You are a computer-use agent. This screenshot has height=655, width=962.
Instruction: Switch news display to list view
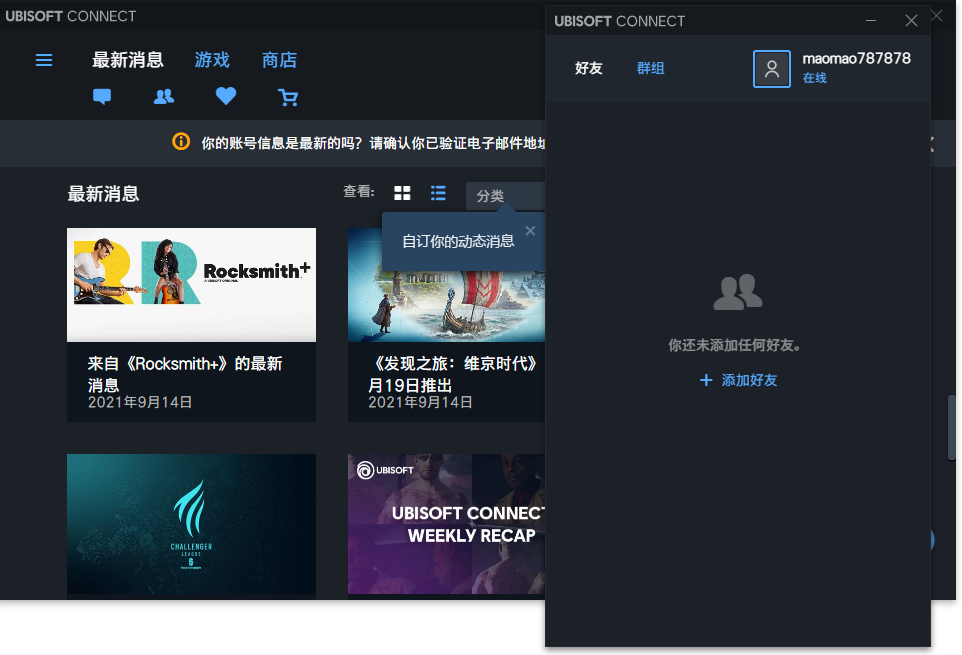coord(438,193)
